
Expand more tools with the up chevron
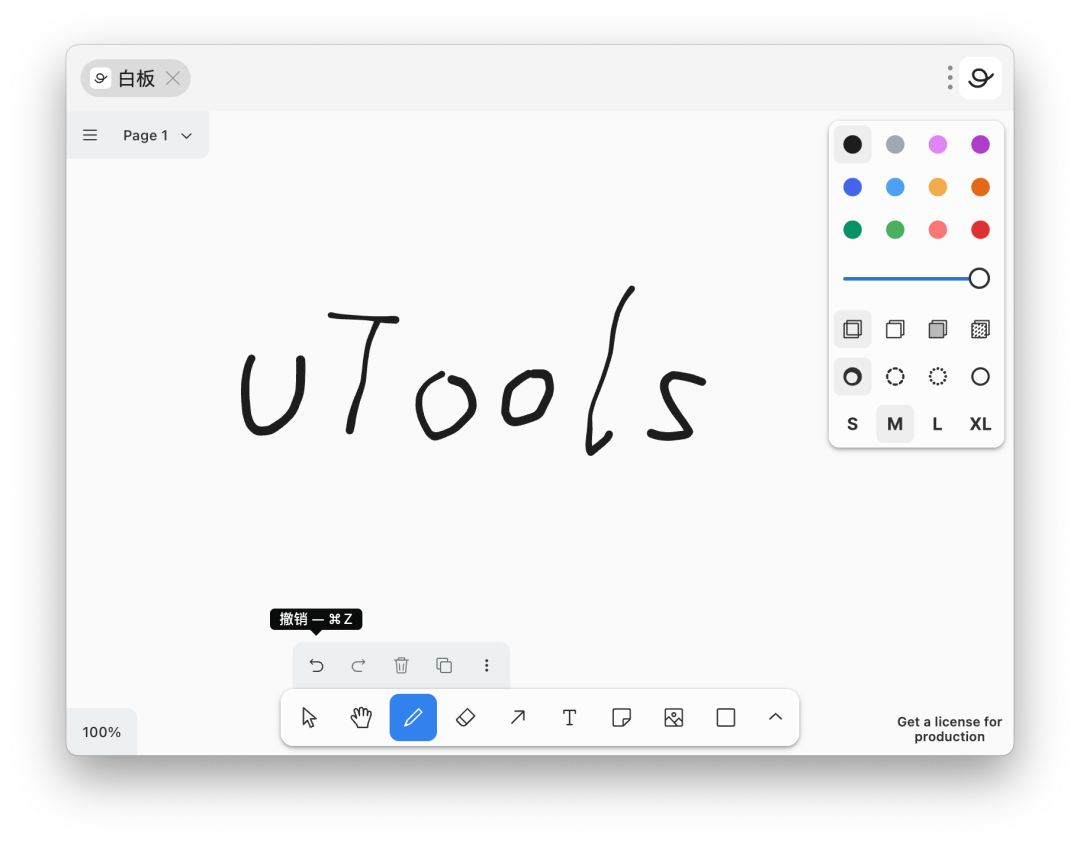tap(776, 717)
